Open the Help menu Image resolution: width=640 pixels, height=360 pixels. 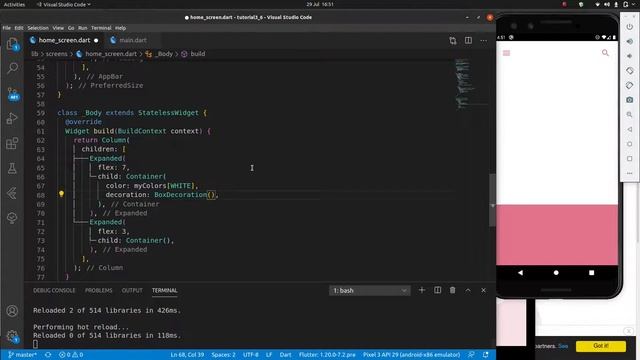[x=120, y=28]
